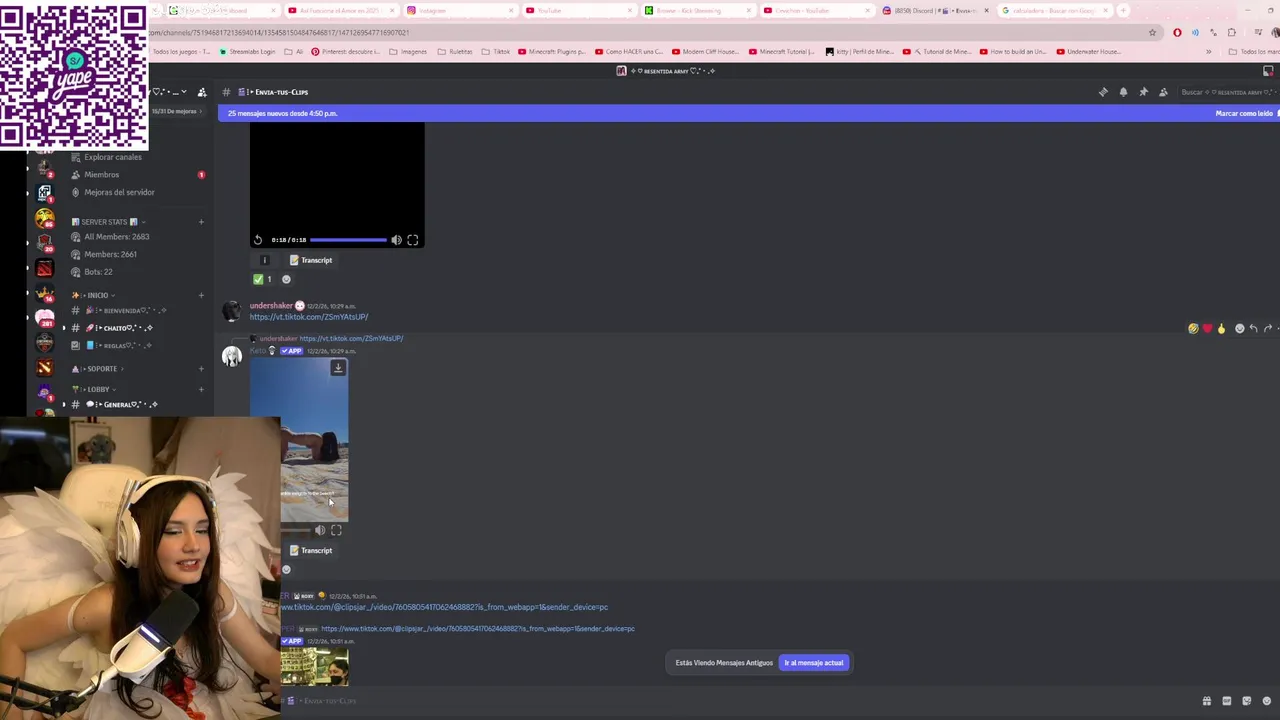The image size is (1280, 720).
Task: Seek on the first video's progress bar
Action: point(348,240)
